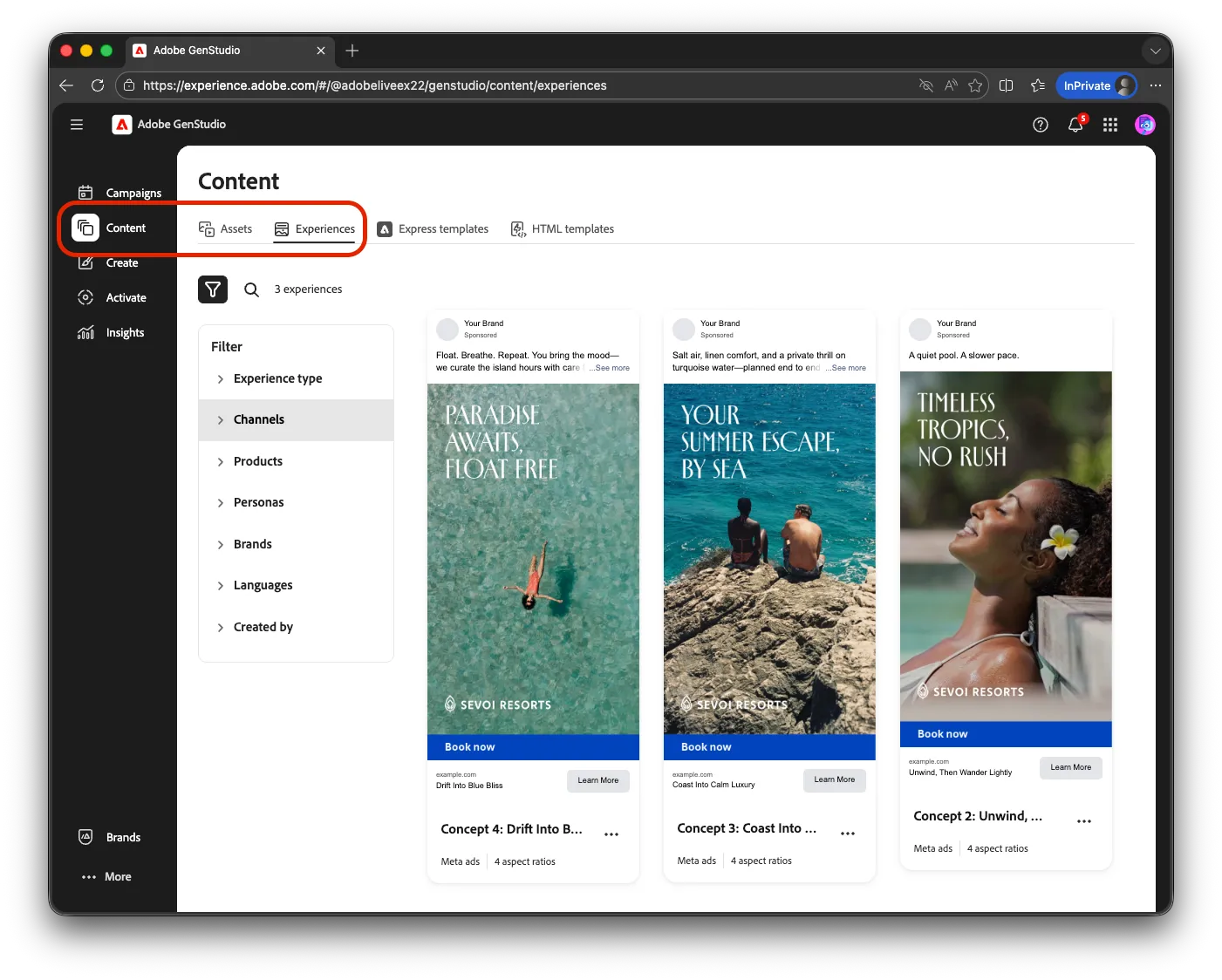Switch to the Express templates tab
This screenshot has width=1222, height=980.
click(x=433, y=228)
